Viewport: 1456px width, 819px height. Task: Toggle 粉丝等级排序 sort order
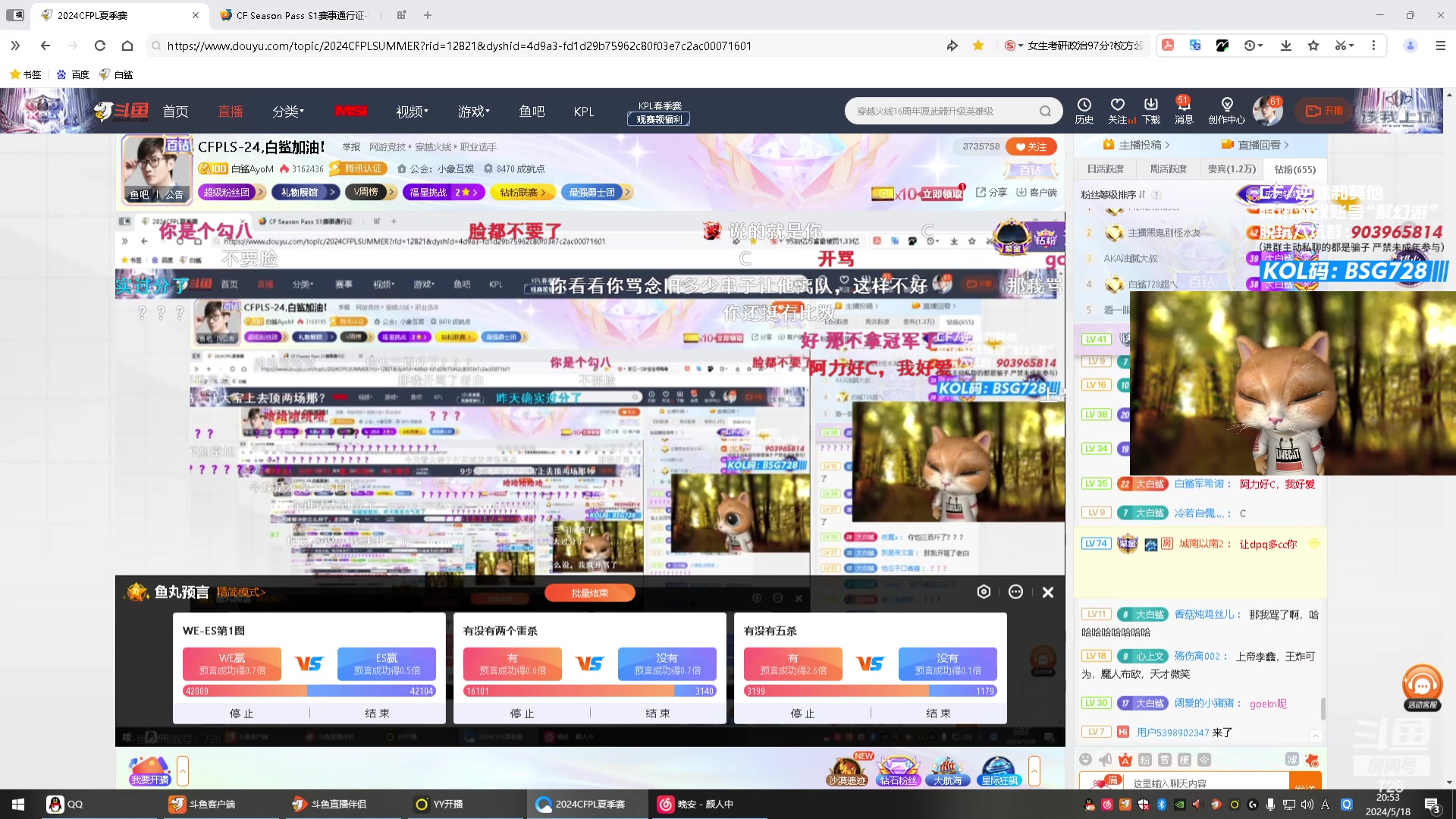click(x=1112, y=195)
